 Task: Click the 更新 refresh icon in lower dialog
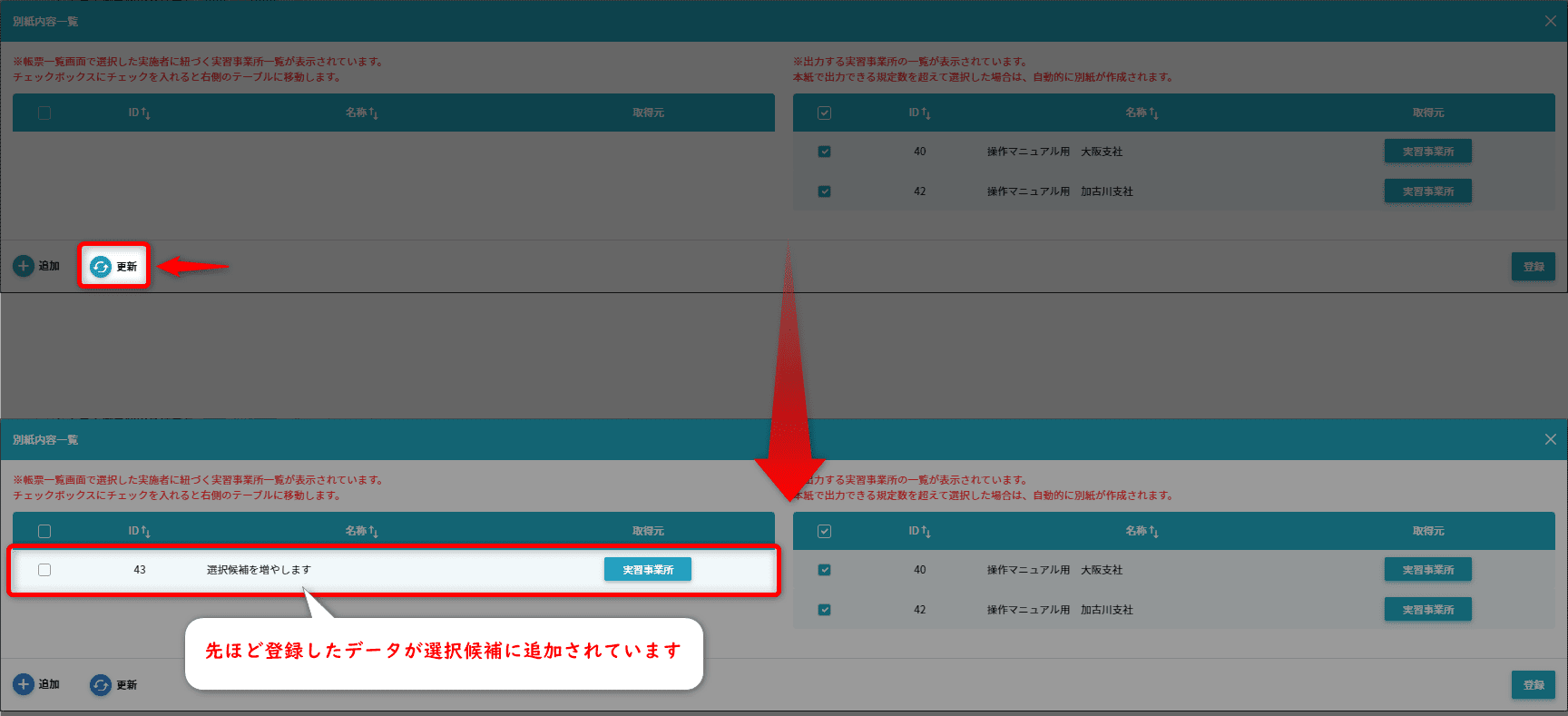coord(101,685)
